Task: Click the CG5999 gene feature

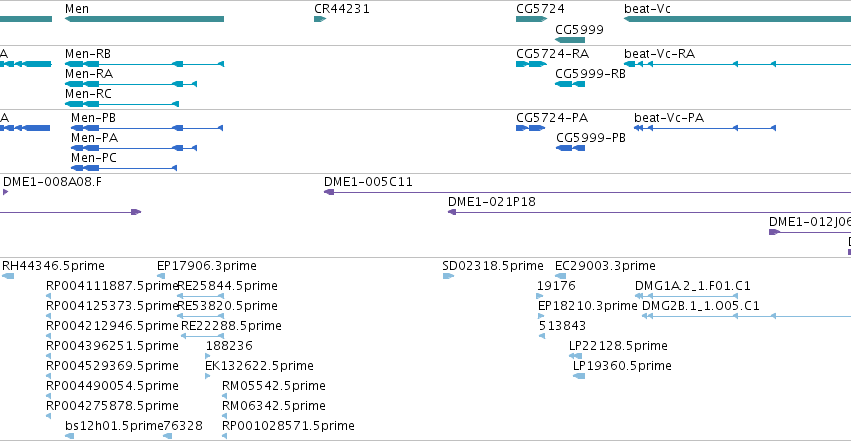Action: [x=570, y=40]
